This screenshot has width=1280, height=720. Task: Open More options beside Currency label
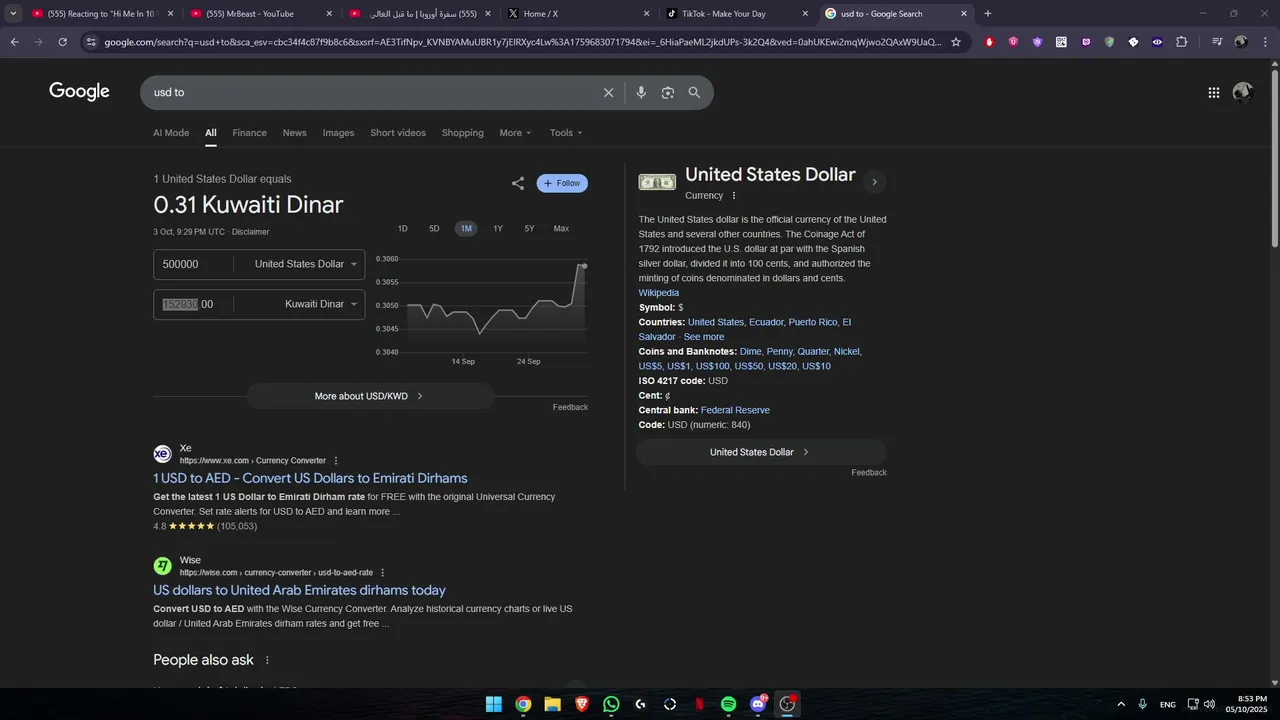pyautogui.click(x=734, y=196)
